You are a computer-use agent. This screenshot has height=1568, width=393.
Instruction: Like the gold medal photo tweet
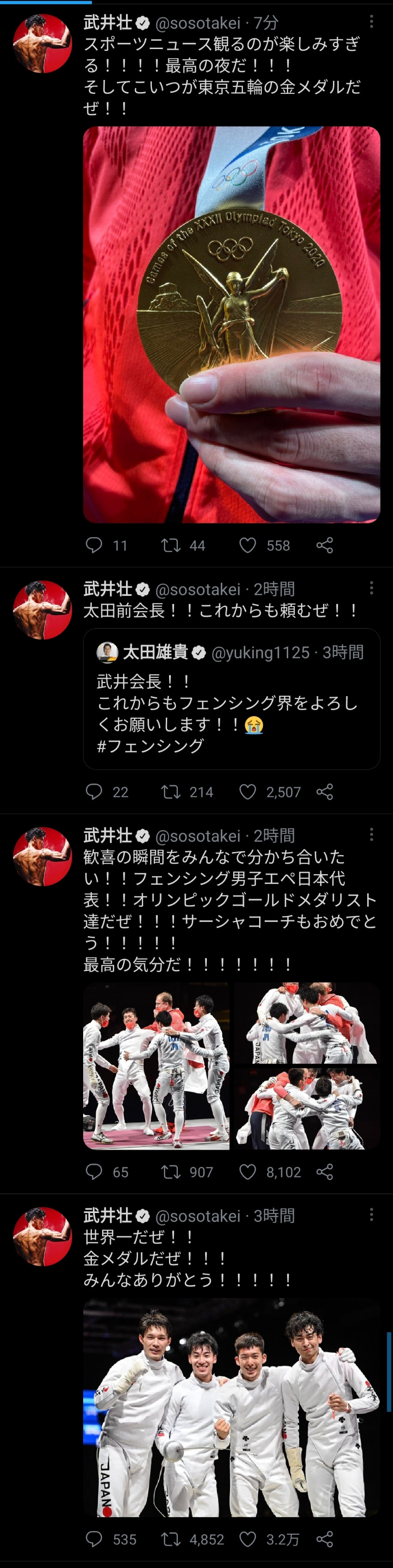click(x=248, y=545)
